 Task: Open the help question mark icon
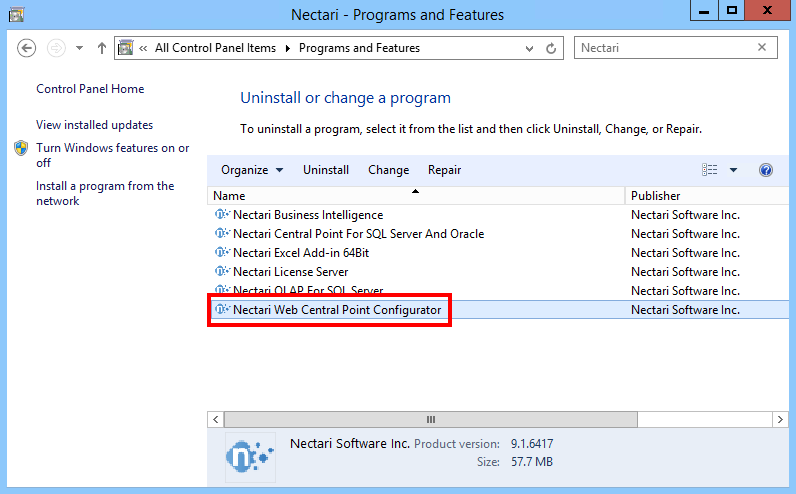[766, 170]
